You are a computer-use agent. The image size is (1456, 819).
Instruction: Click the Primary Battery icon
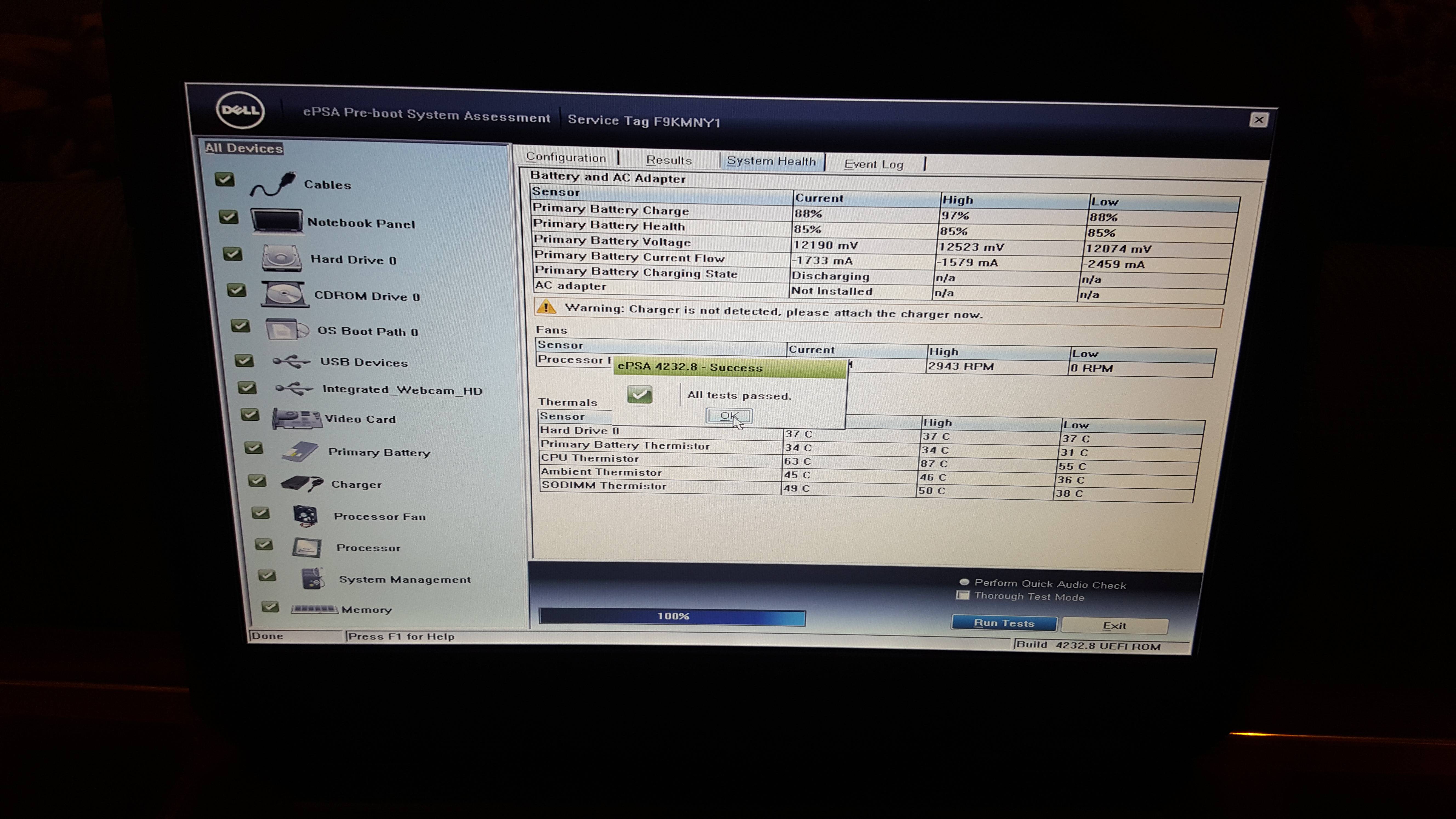tap(300, 452)
